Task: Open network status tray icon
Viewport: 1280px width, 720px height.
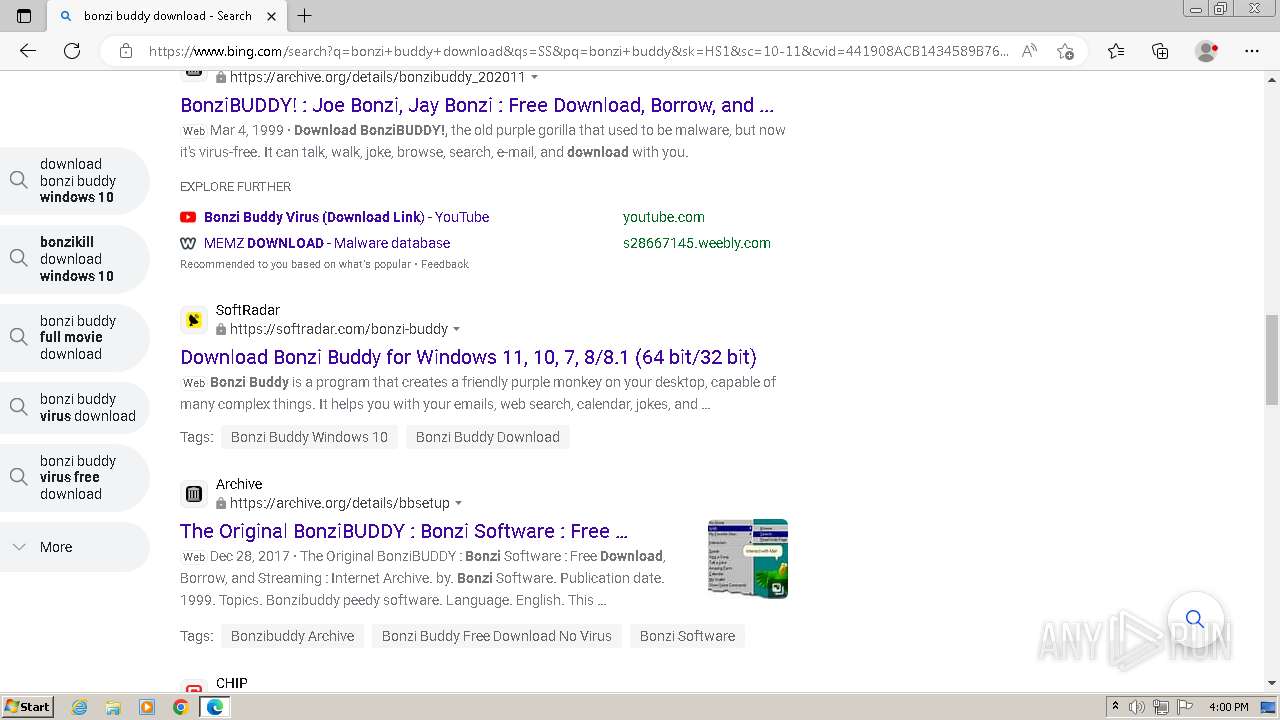Action: (1163, 707)
